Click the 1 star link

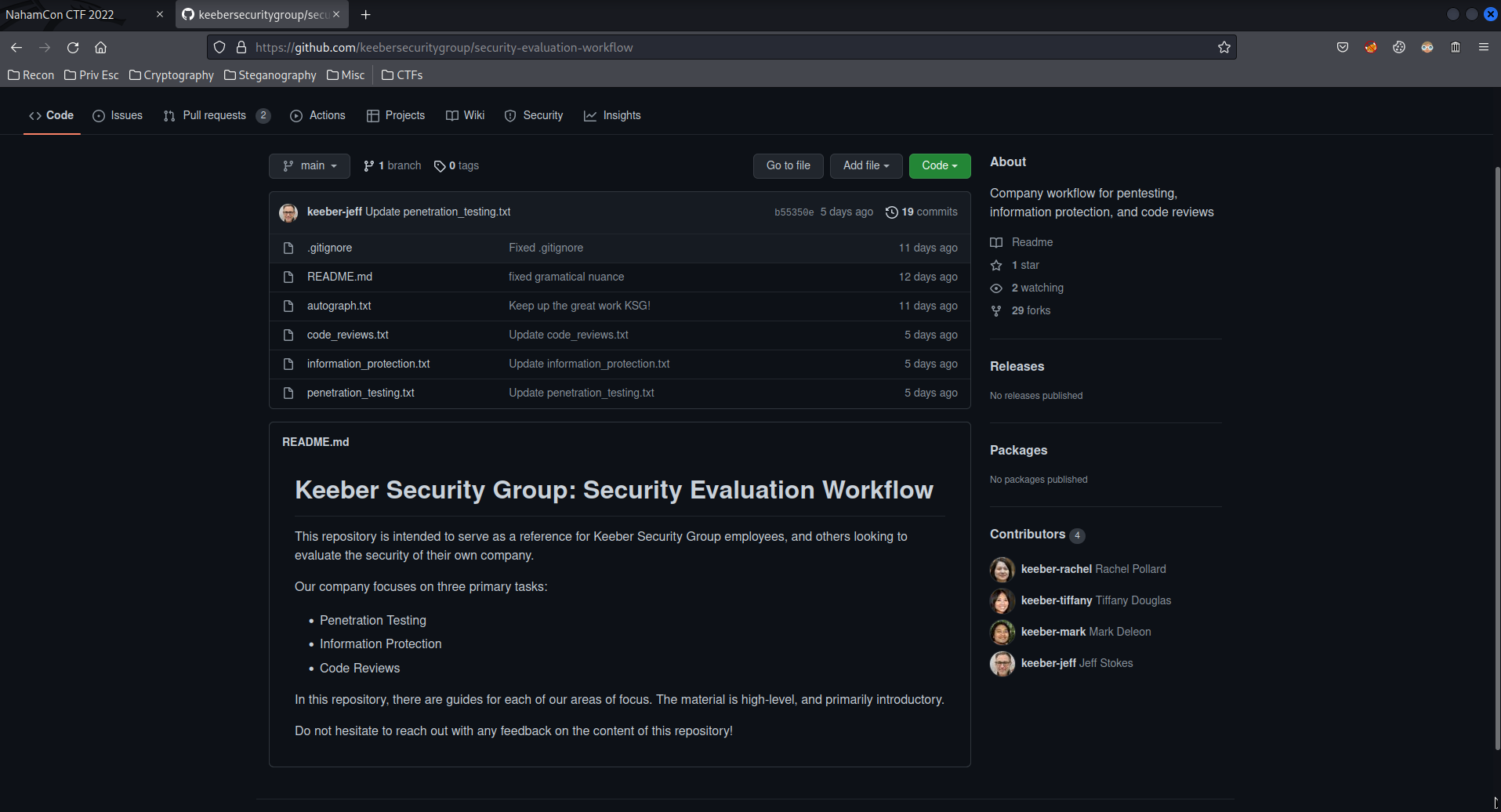point(1014,265)
